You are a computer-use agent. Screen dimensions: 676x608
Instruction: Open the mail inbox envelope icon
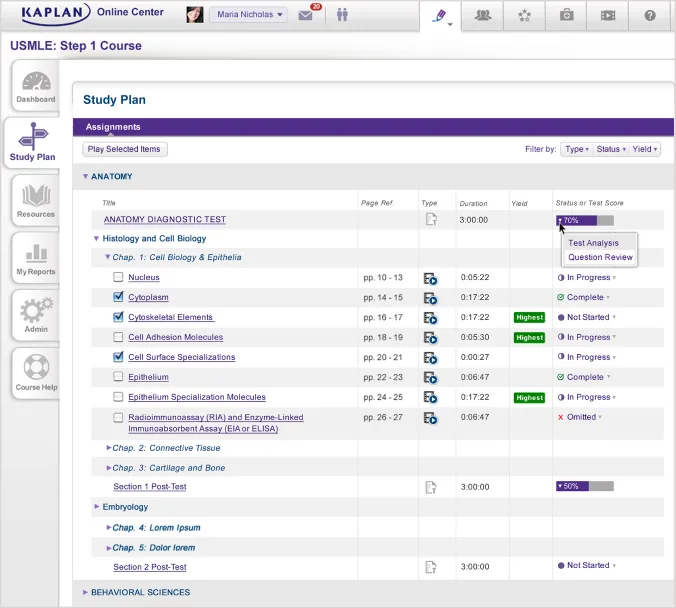(x=305, y=15)
